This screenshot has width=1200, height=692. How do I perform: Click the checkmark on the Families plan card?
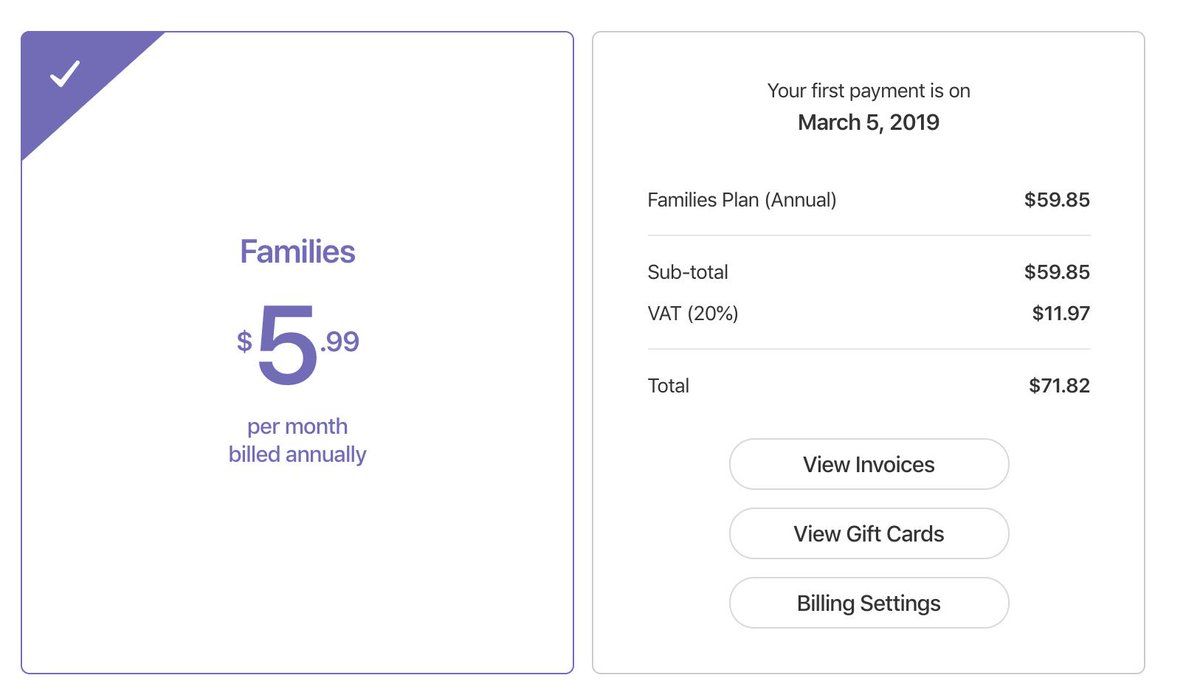click(x=65, y=75)
